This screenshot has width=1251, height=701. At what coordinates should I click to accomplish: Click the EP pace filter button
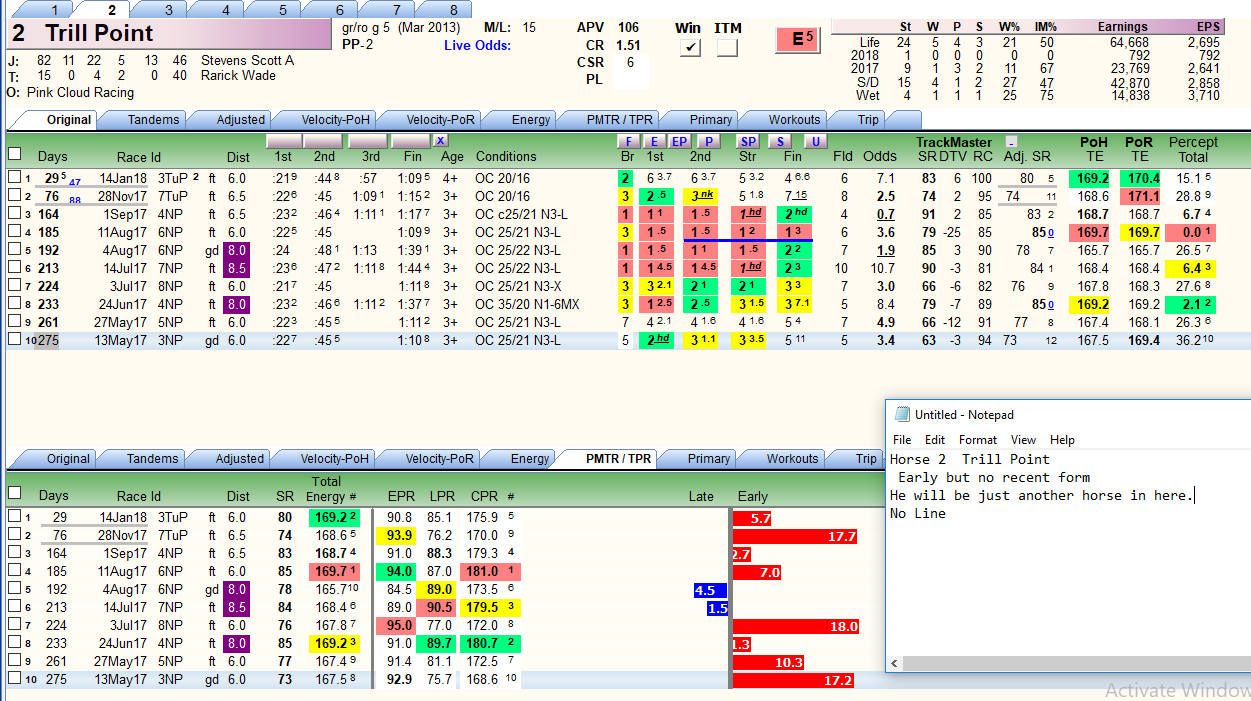679,141
